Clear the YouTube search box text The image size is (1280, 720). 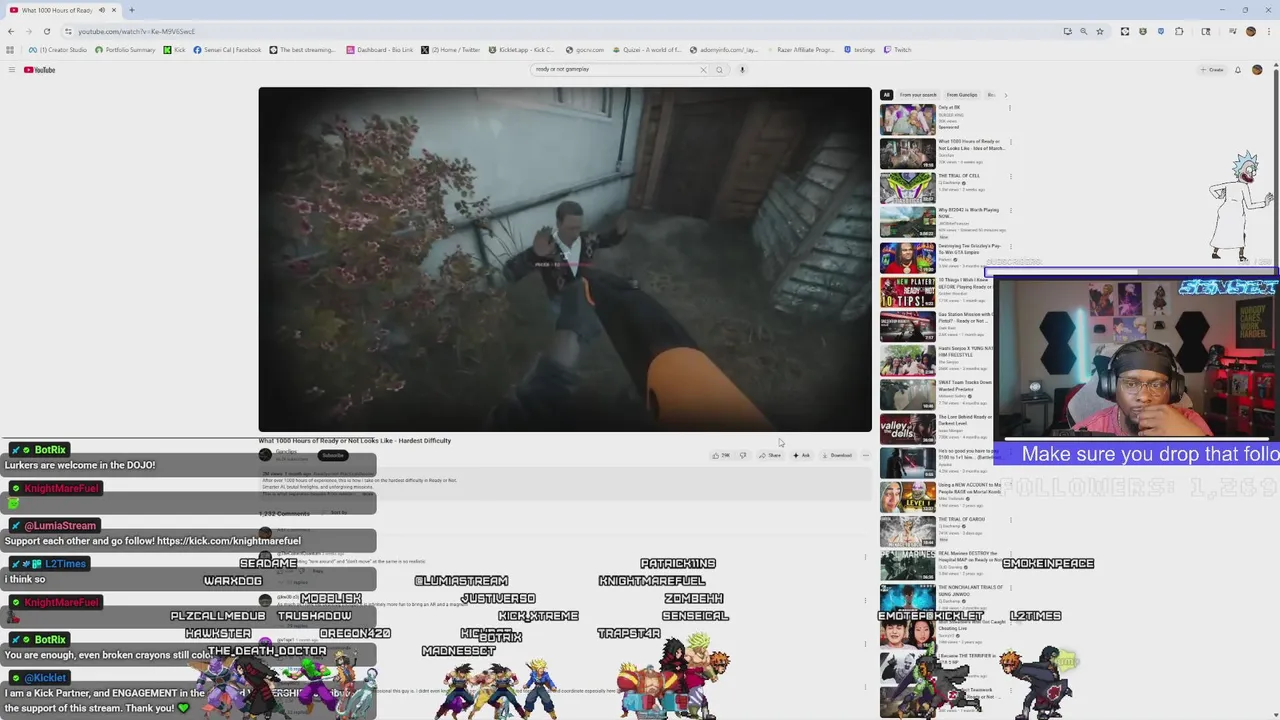point(703,70)
